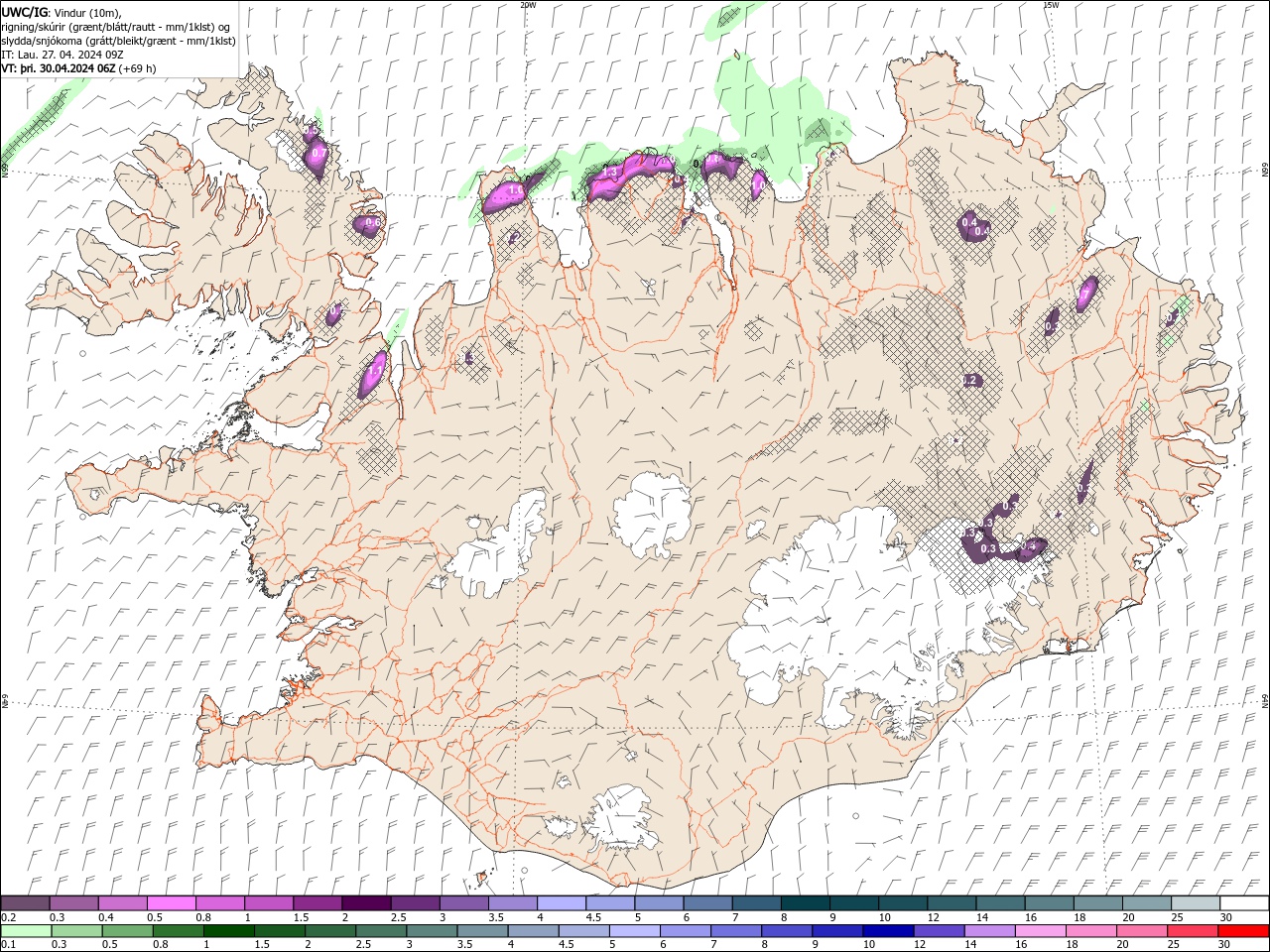Click the light pink swatch labeled 16 in lower row
This screenshot has height=952, width=1270.
click(1041, 930)
